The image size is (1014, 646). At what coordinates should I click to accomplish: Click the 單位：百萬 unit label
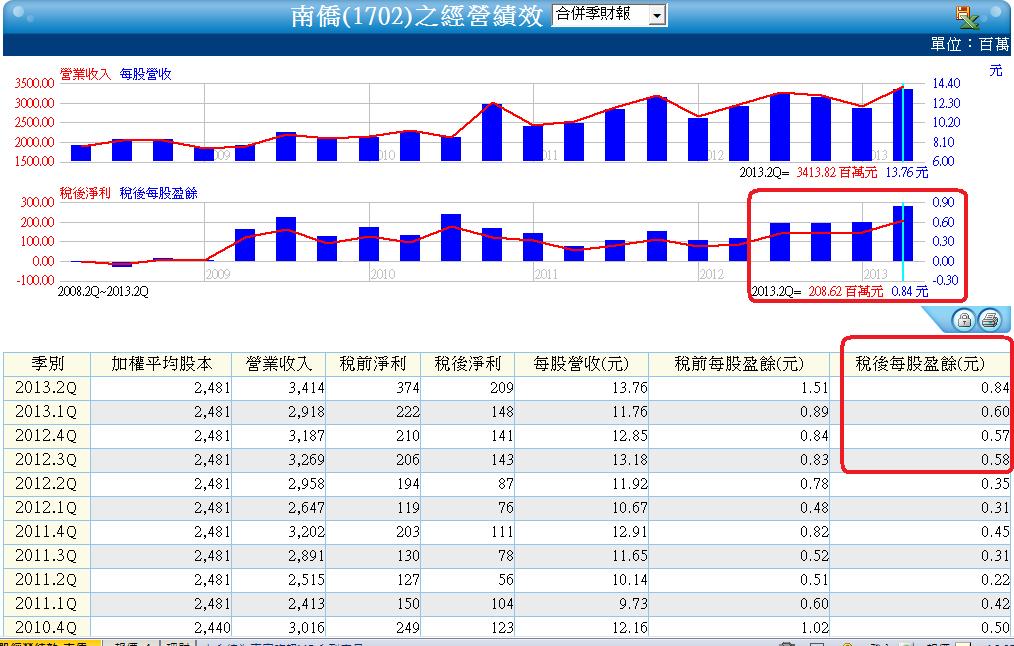[x=969, y=44]
